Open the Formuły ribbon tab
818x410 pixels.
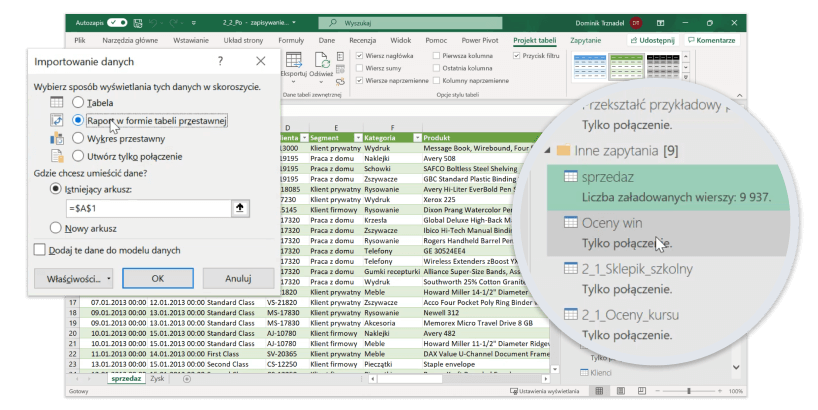point(291,40)
